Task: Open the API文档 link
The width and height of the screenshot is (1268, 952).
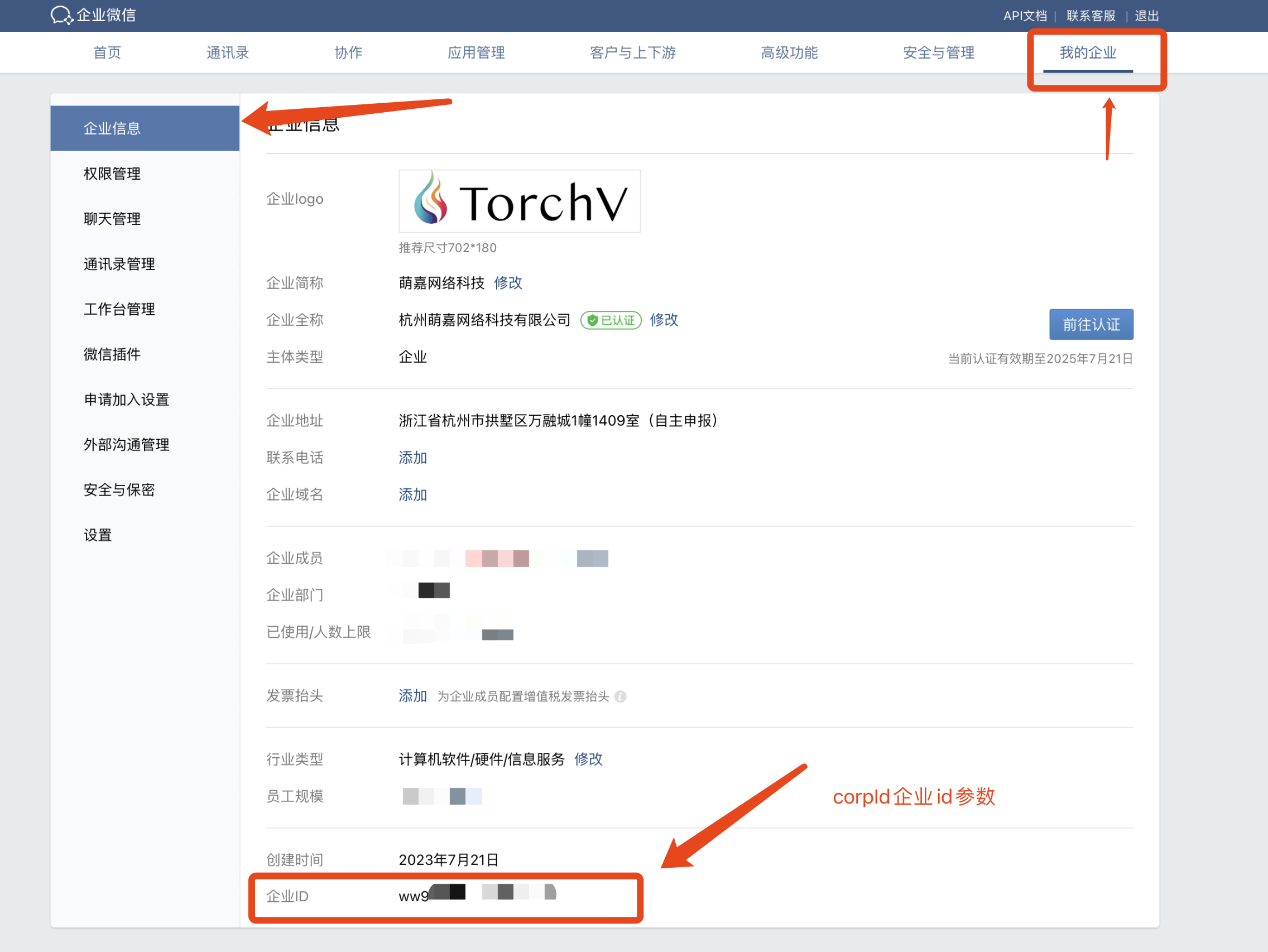Action: tap(1025, 16)
